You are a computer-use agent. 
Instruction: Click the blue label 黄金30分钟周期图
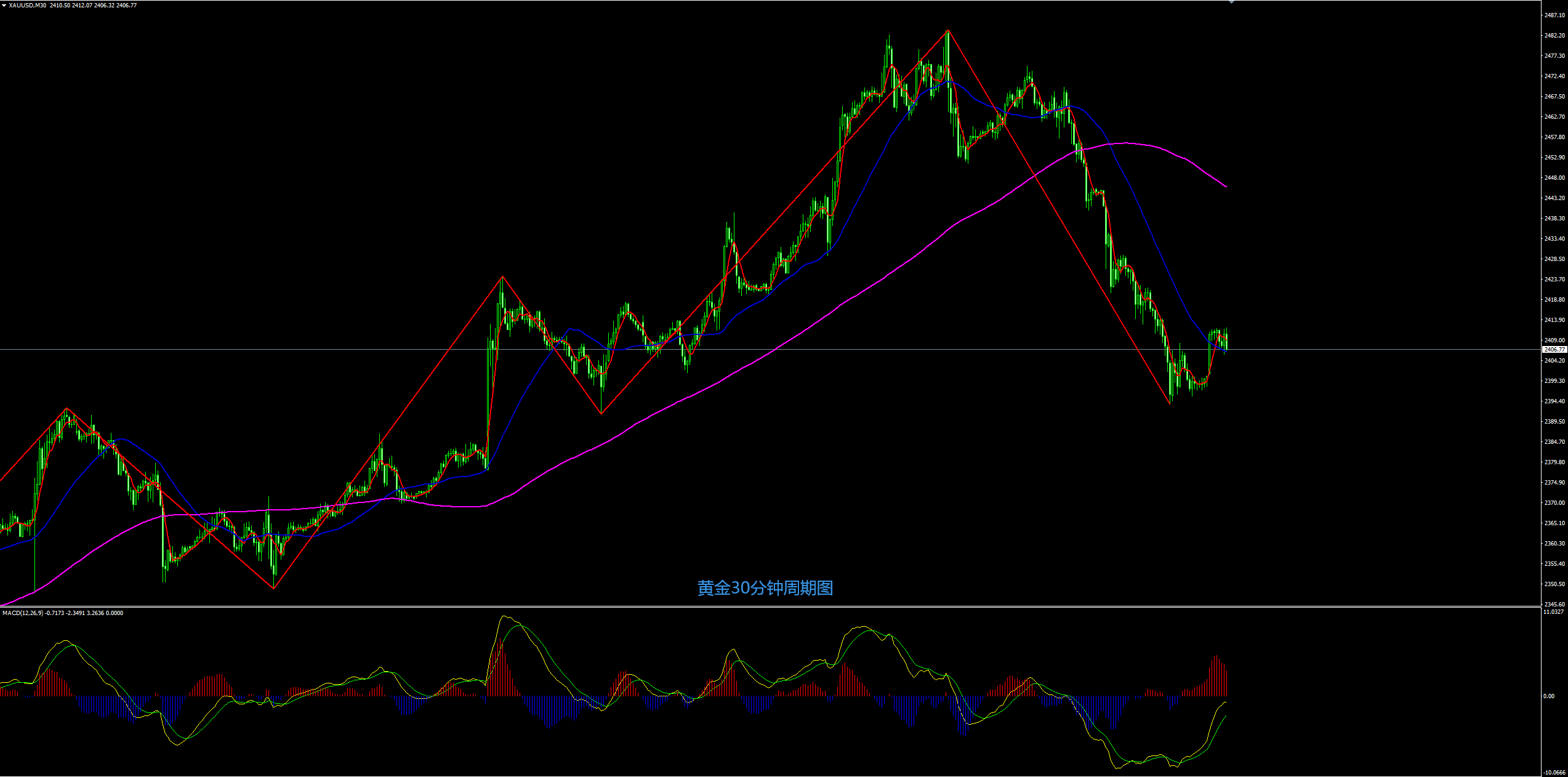(x=765, y=588)
